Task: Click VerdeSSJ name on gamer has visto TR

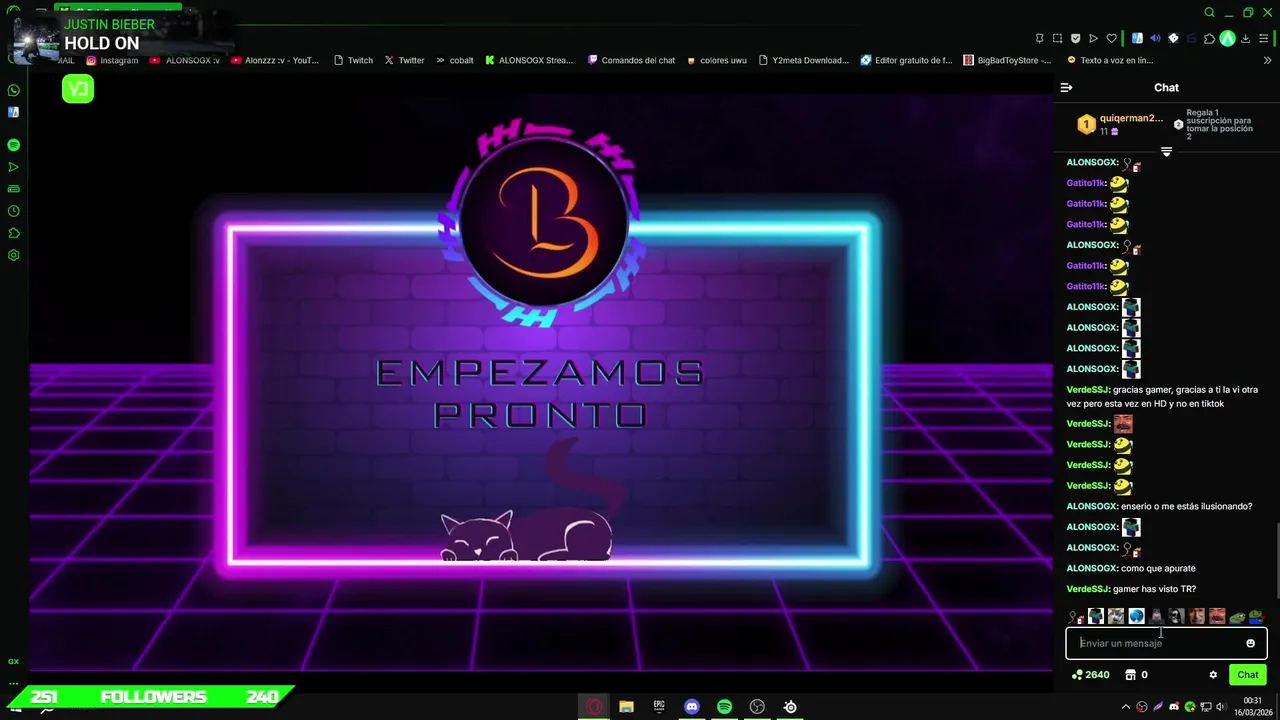Action: (1088, 590)
